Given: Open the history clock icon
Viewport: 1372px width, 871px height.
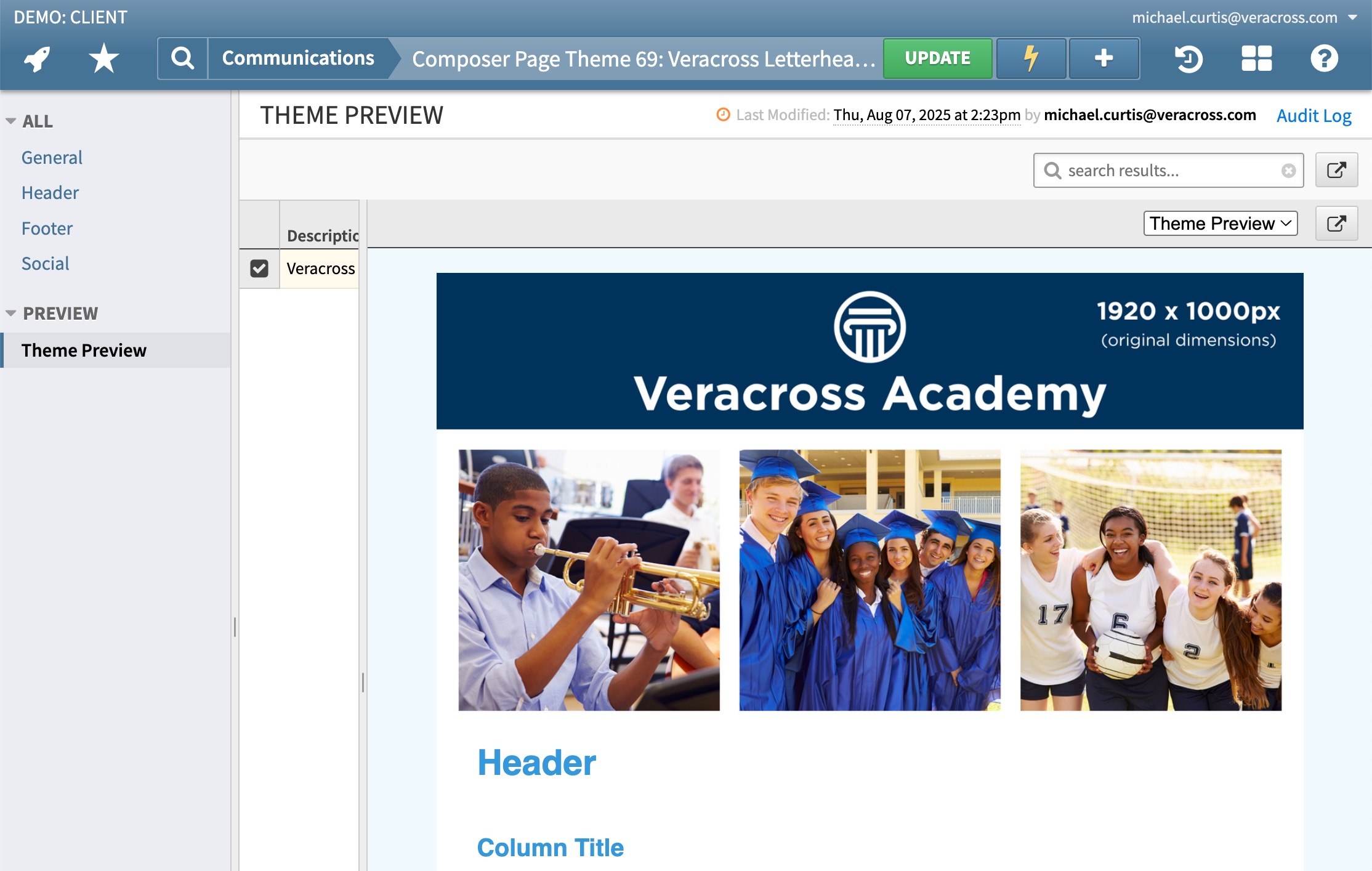Looking at the screenshot, I should (x=1188, y=59).
